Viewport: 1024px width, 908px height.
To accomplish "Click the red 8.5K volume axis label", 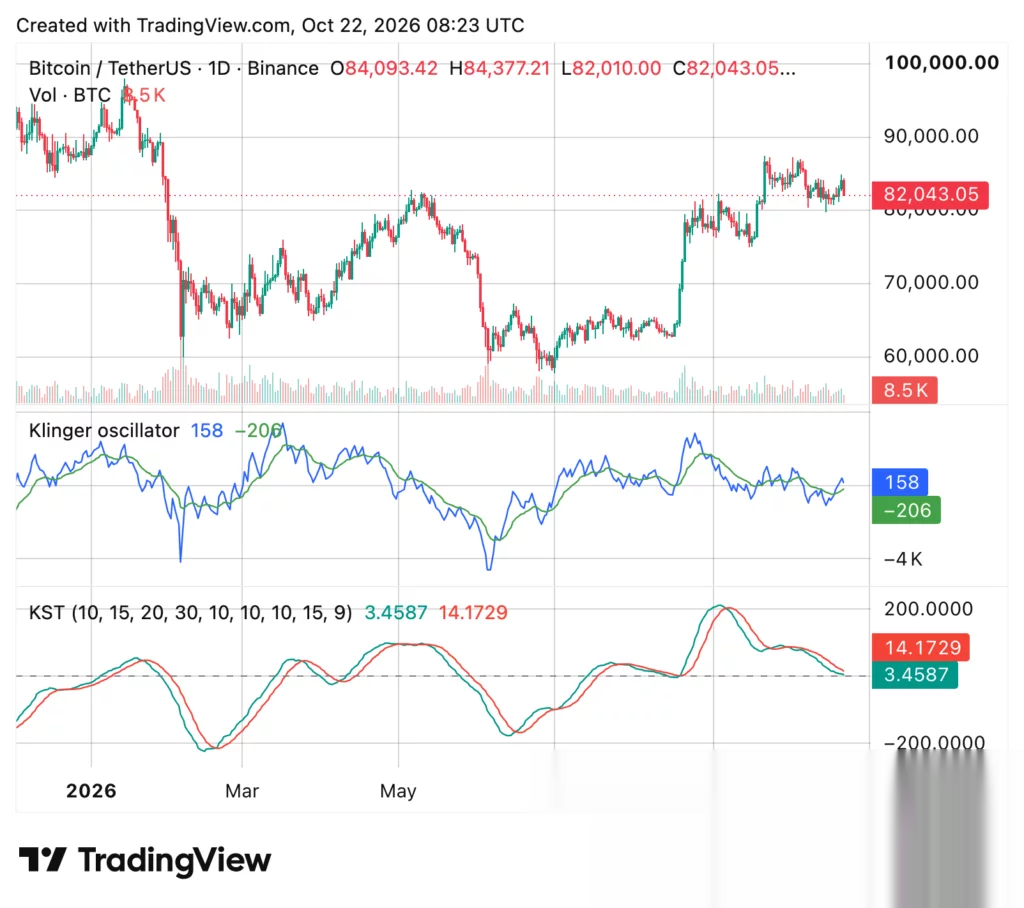I will click(904, 390).
